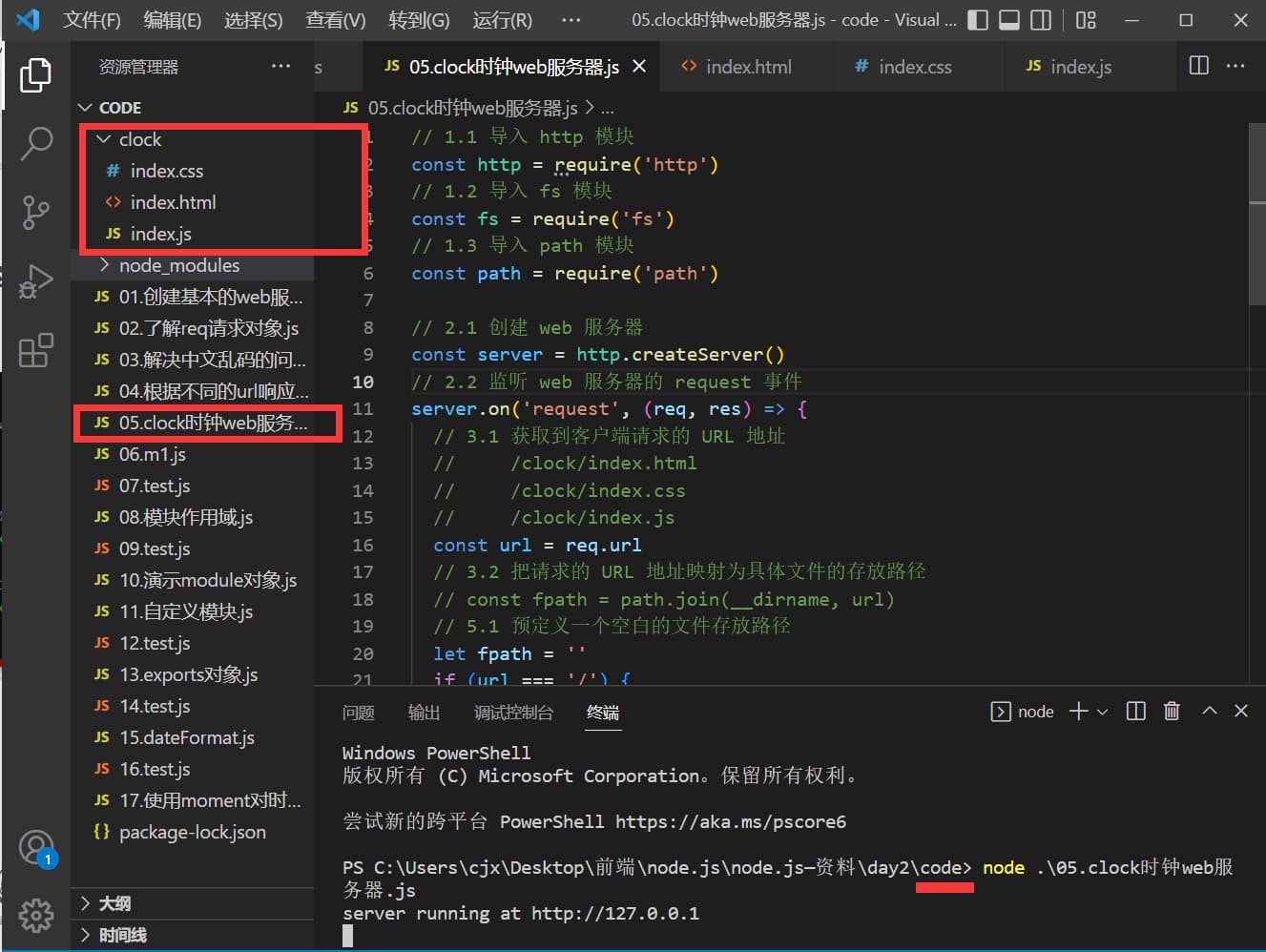Expand the node_modules folder
The width and height of the screenshot is (1266, 952).
click(x=195, y=265)
